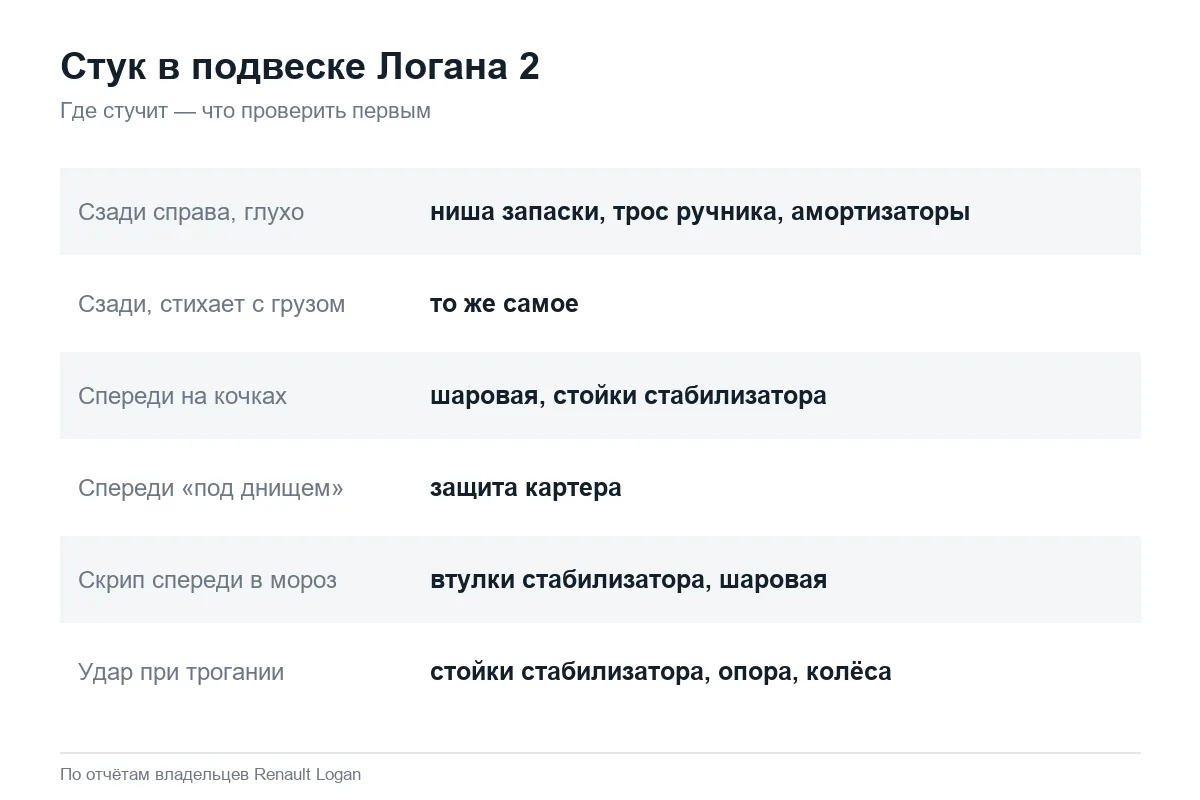This screenshot has width=1200, height=800.
Task: Click «втулки стабилизатора, шаровая» cell
Action: (x=628, y=580)
